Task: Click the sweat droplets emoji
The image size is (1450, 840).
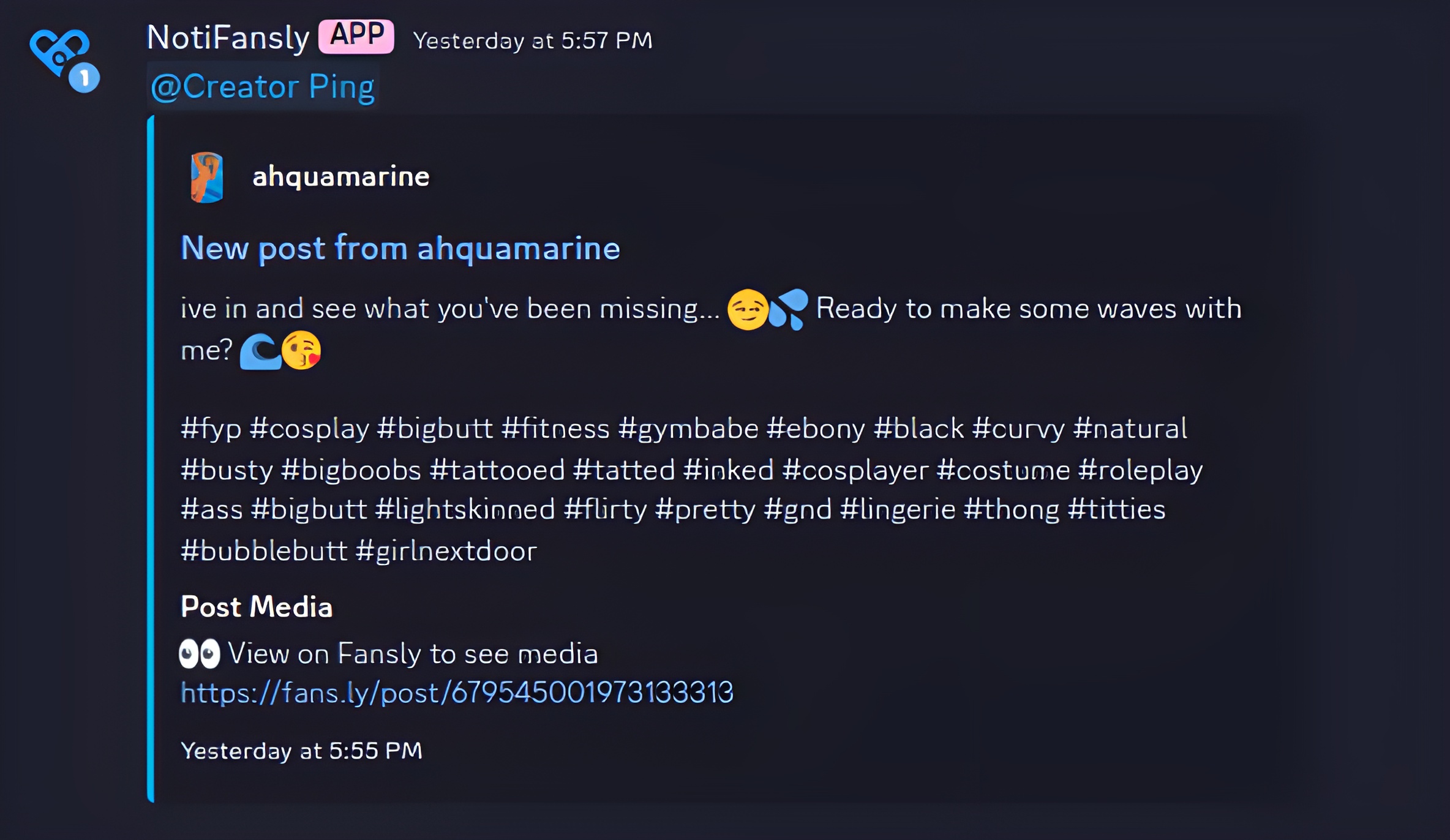Action: tap(789, 309)
